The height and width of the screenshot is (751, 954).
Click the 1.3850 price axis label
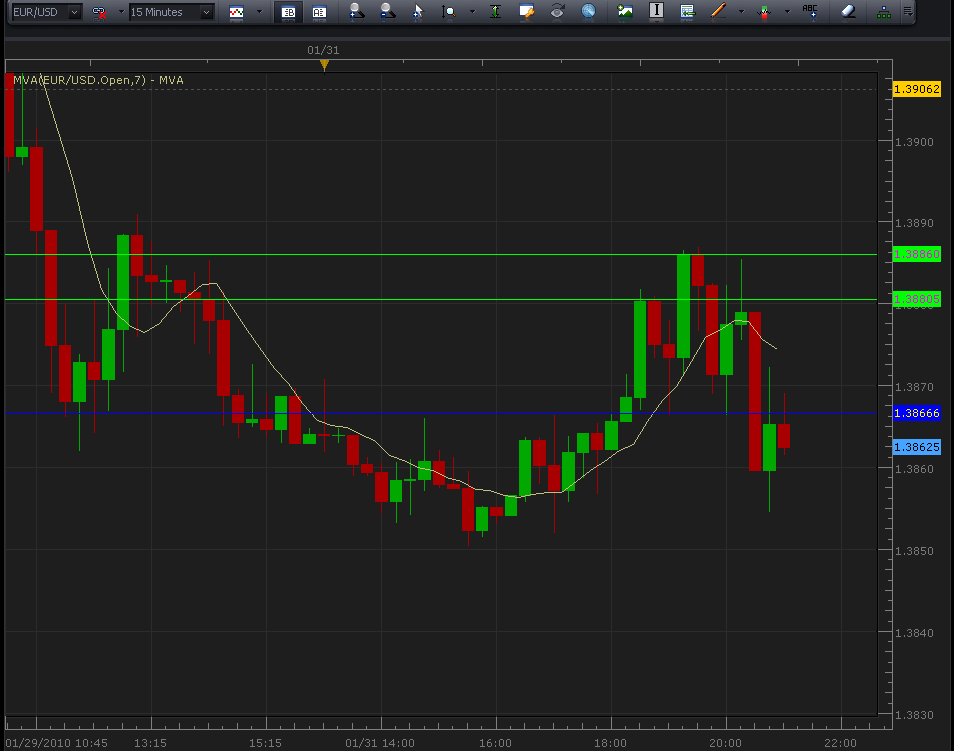tap(914, 551)
